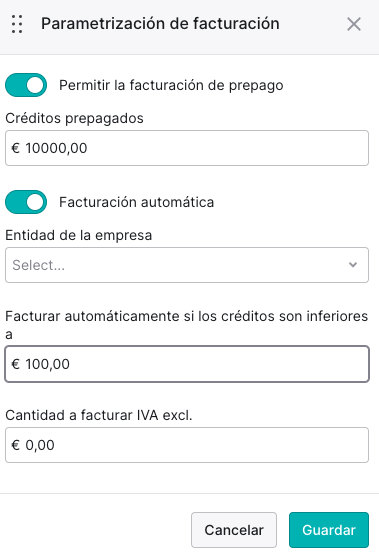The height and width of the screenshot is (559, 379).
Task: Click the 100,00 credit threshold field
Action: coord(187,364)
